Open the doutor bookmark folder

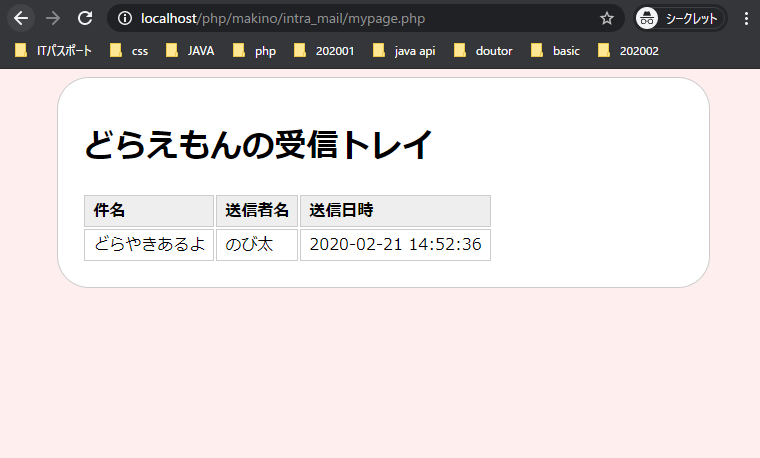point(483,51)
